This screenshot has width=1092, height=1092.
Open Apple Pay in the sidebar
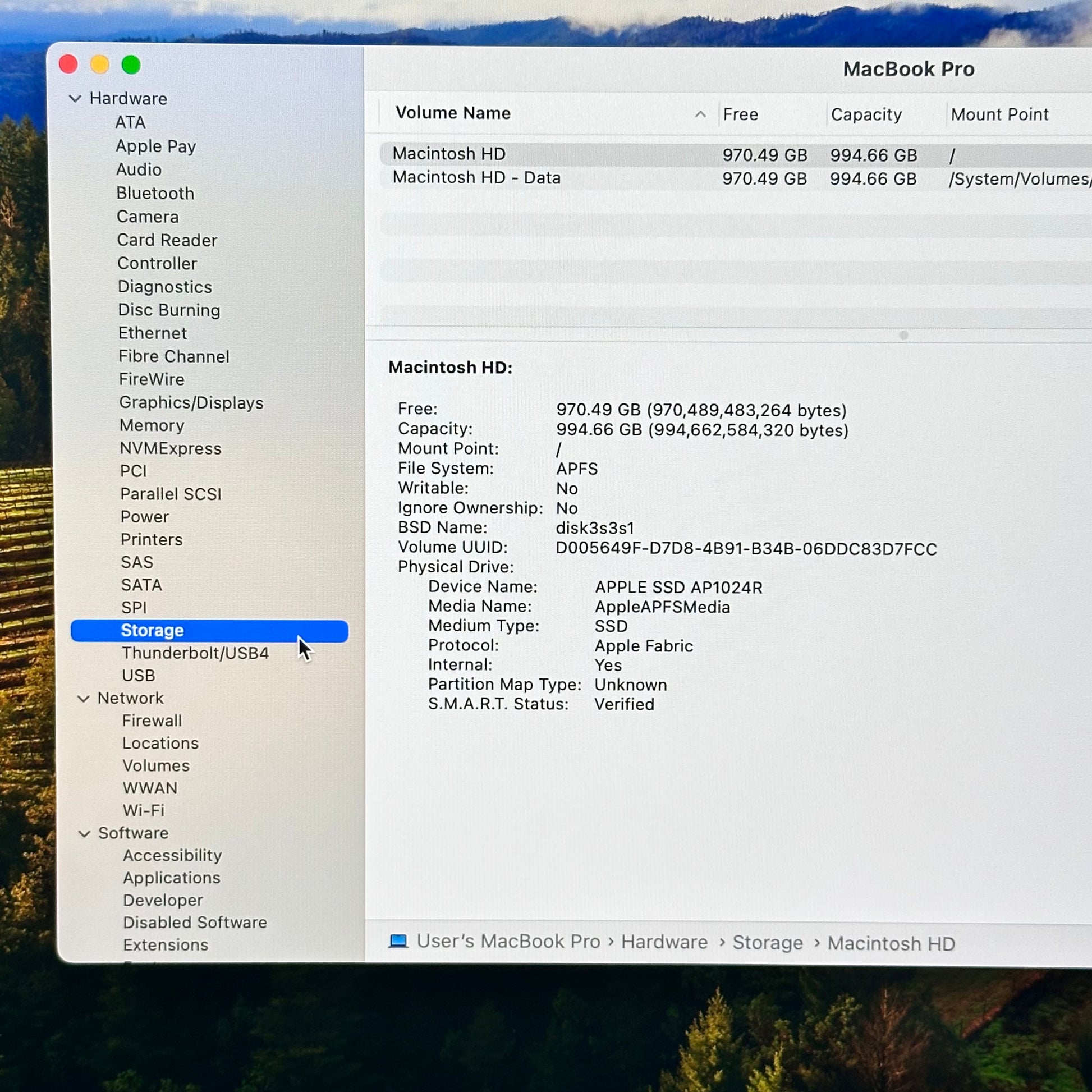point(156,146)
